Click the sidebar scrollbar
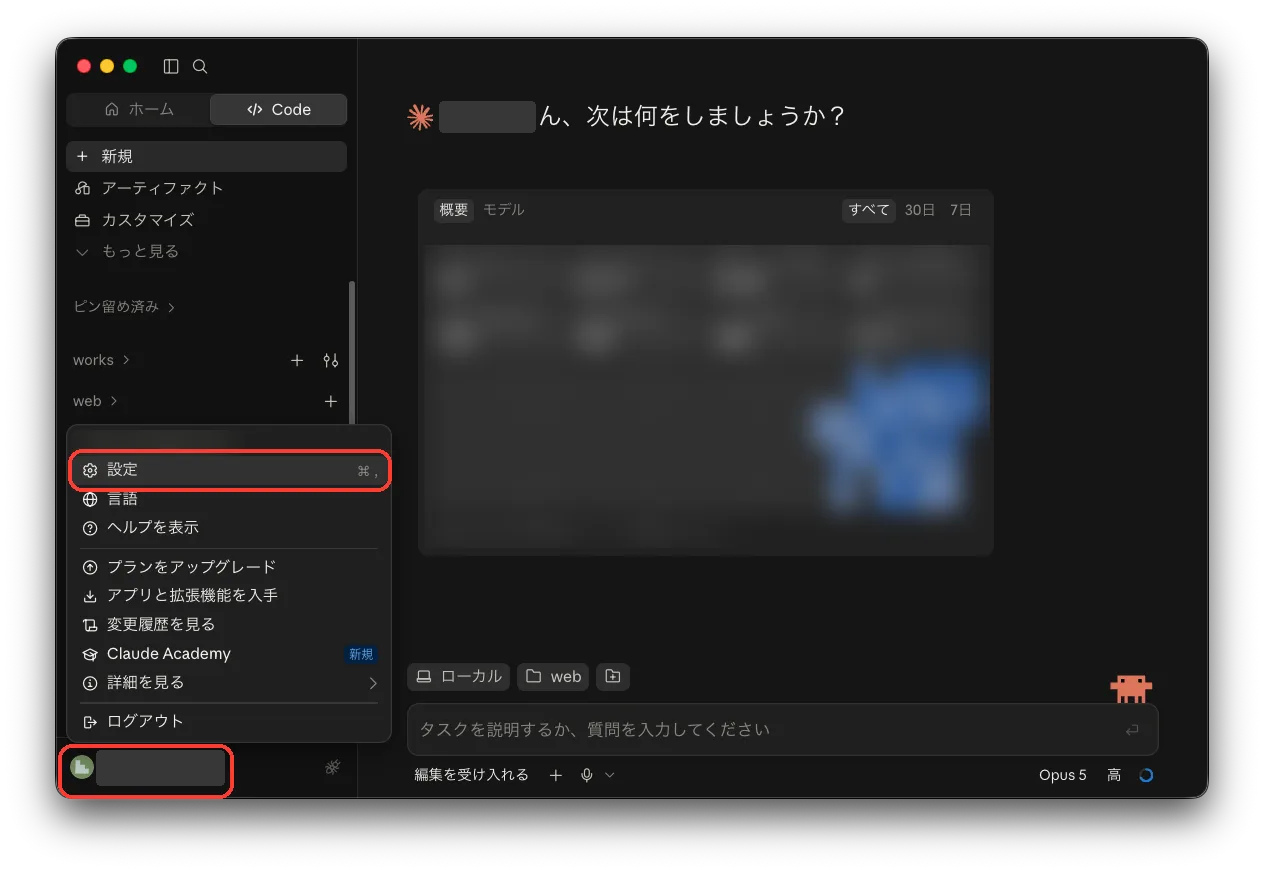 [x=351, y=352]
